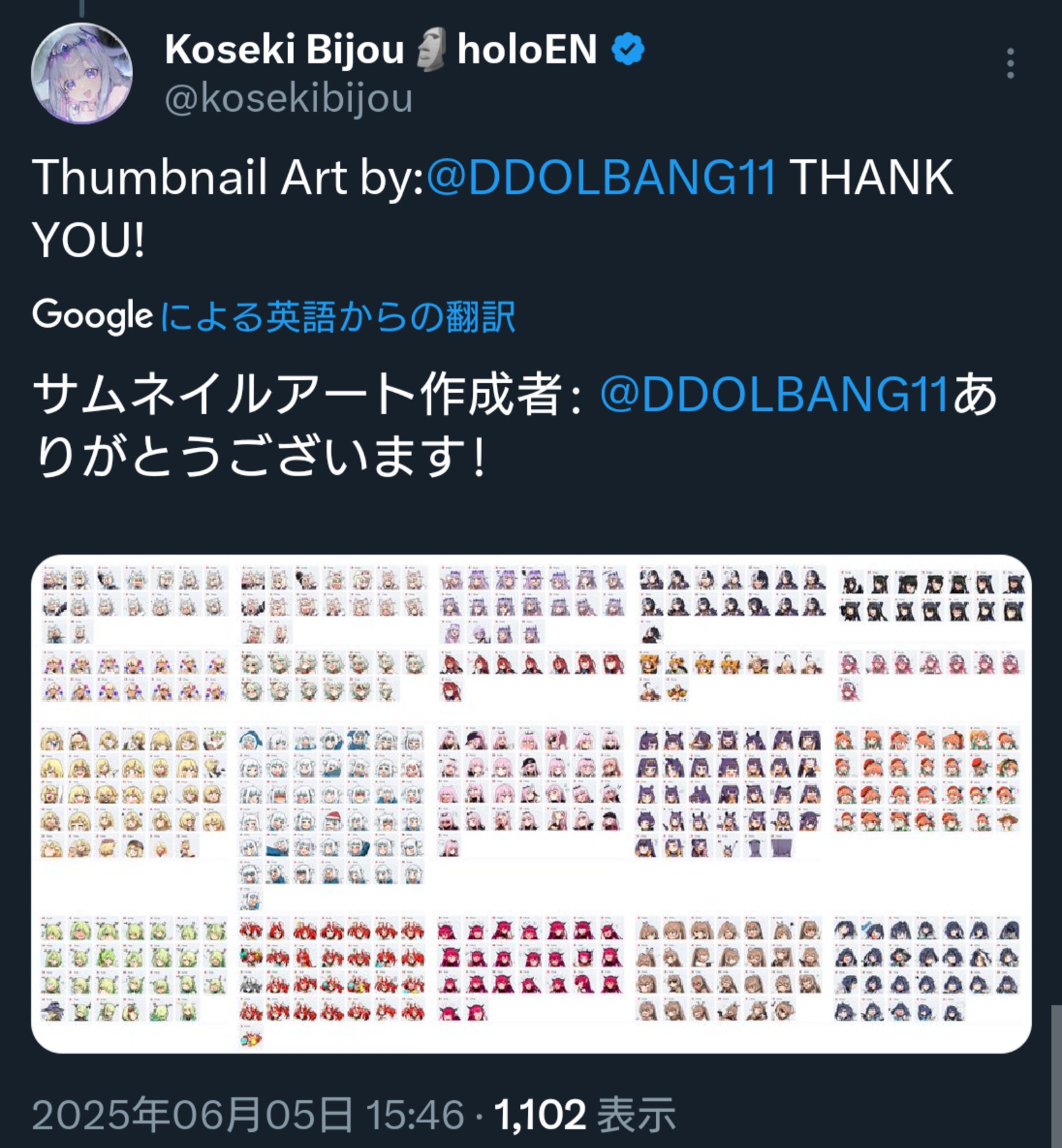Open the Koseki Bijou display name
Screen dimensions: 1062x1148
pos(284,50)
